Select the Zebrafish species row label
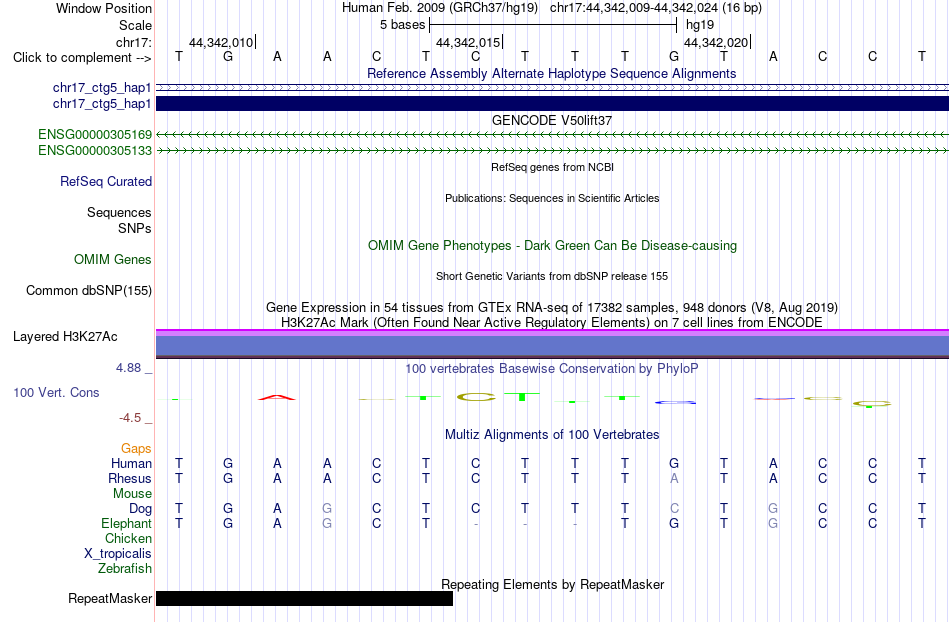This screenshot has height=622, width=950. [x=125, y=569]
